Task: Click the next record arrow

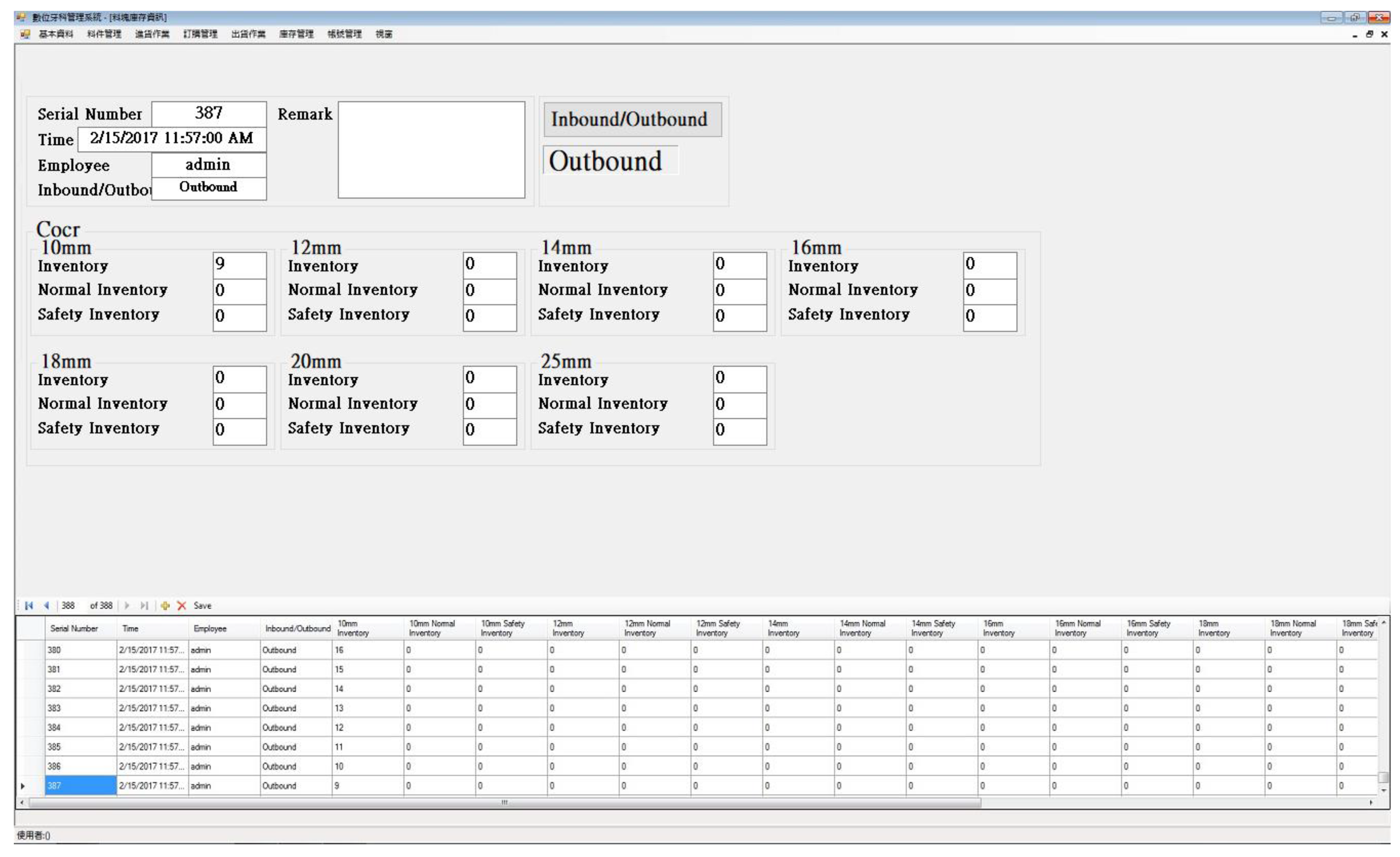Action: [x=127, y=606]
